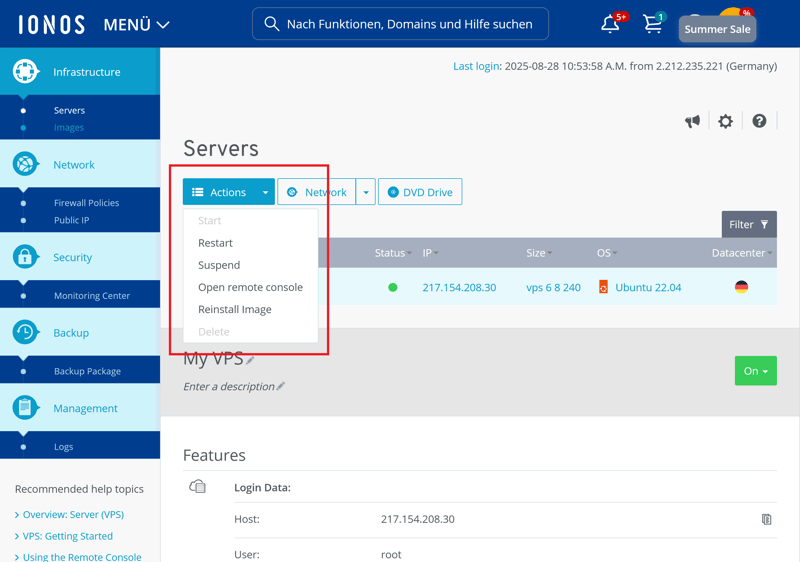The height and width of the screenshot is (562, 800).
Task: Click the Backup sidebar section icon
Action: click(x=25, y=333)
